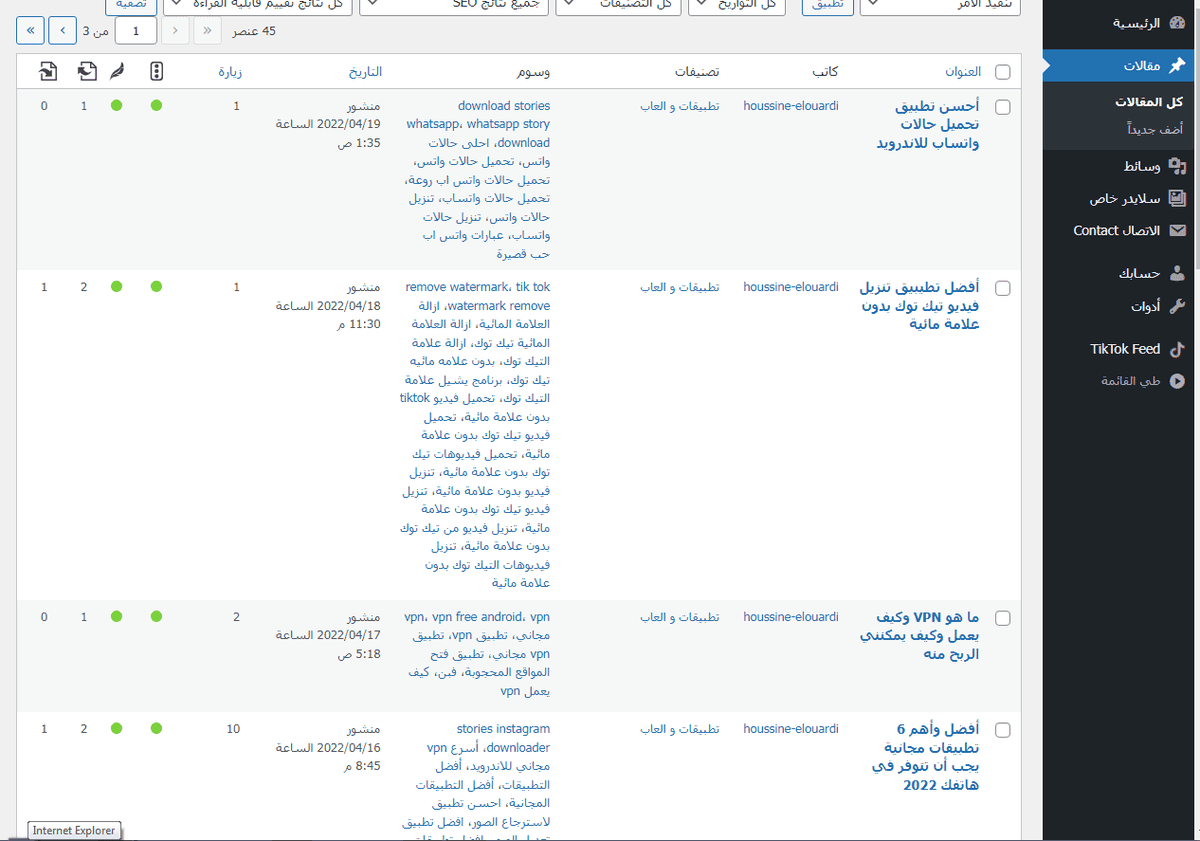Click the 'vpn free android' tag
This screenshot has height=841, width=1200.
478,617
